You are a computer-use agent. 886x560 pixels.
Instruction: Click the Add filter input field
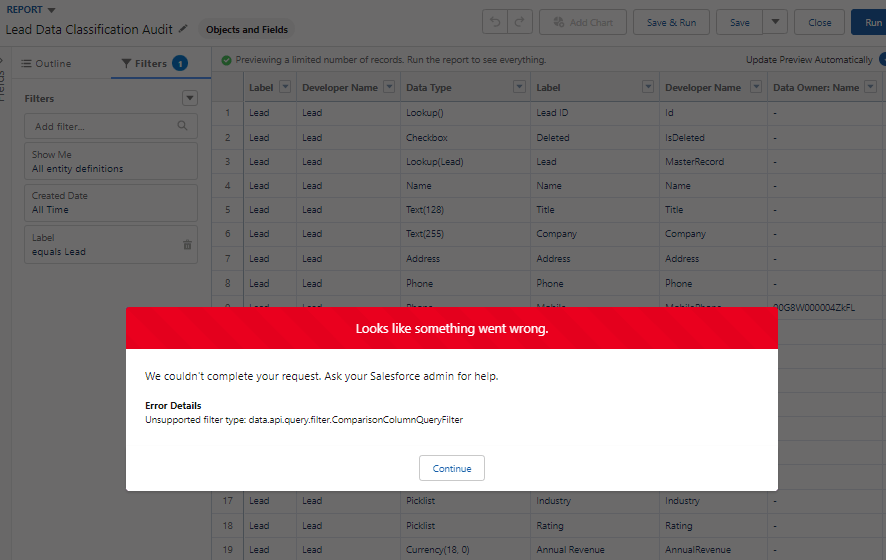100,126
